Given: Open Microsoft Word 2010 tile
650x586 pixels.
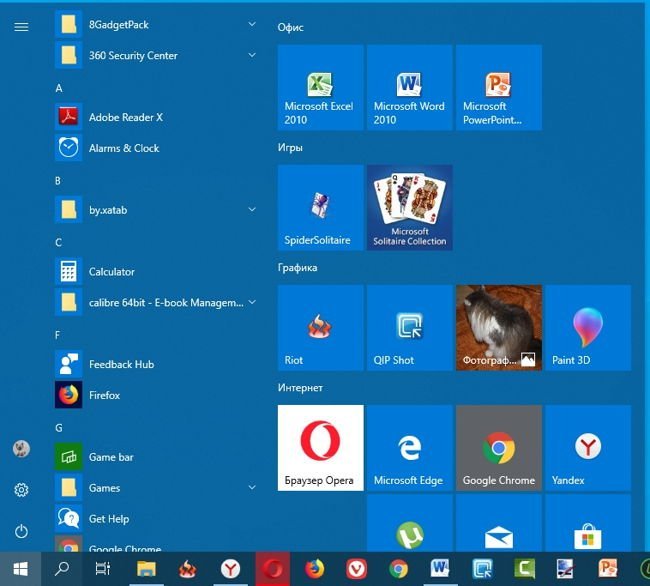Looking at the screenshot, I should click(x=410, y=87).
